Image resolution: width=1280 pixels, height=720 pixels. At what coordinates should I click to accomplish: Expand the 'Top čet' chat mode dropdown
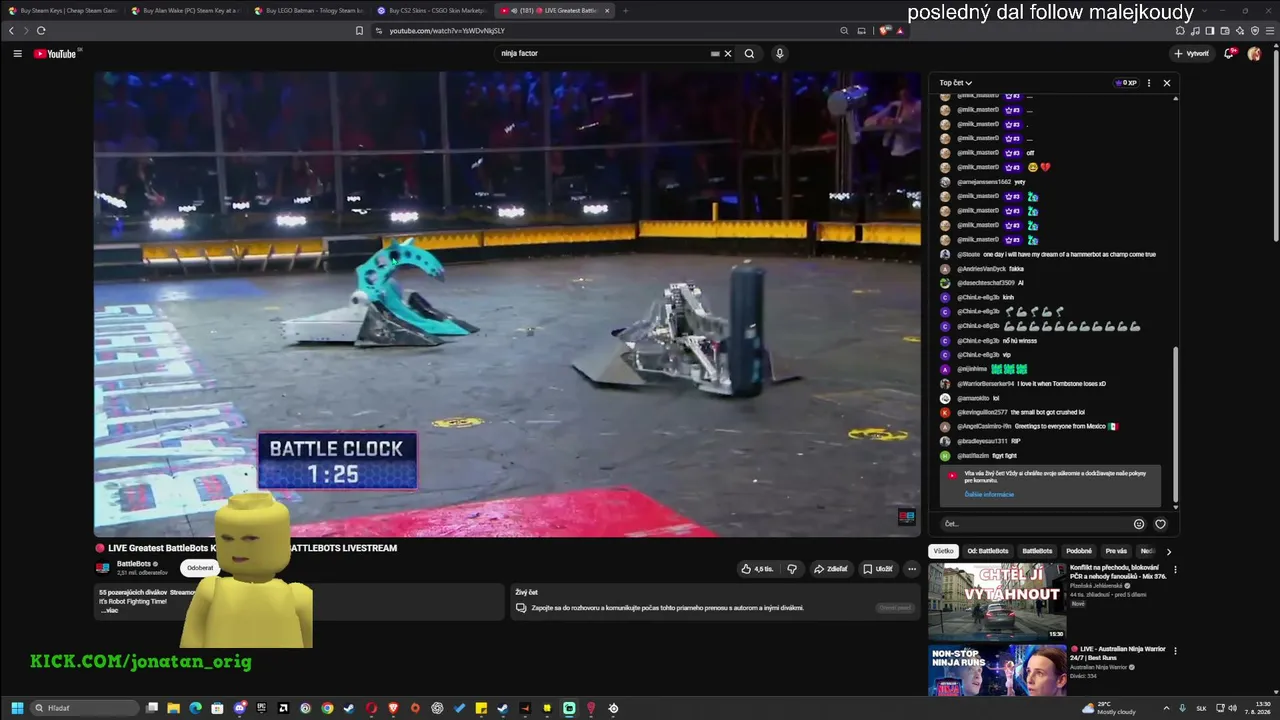(x=955, y=83)
